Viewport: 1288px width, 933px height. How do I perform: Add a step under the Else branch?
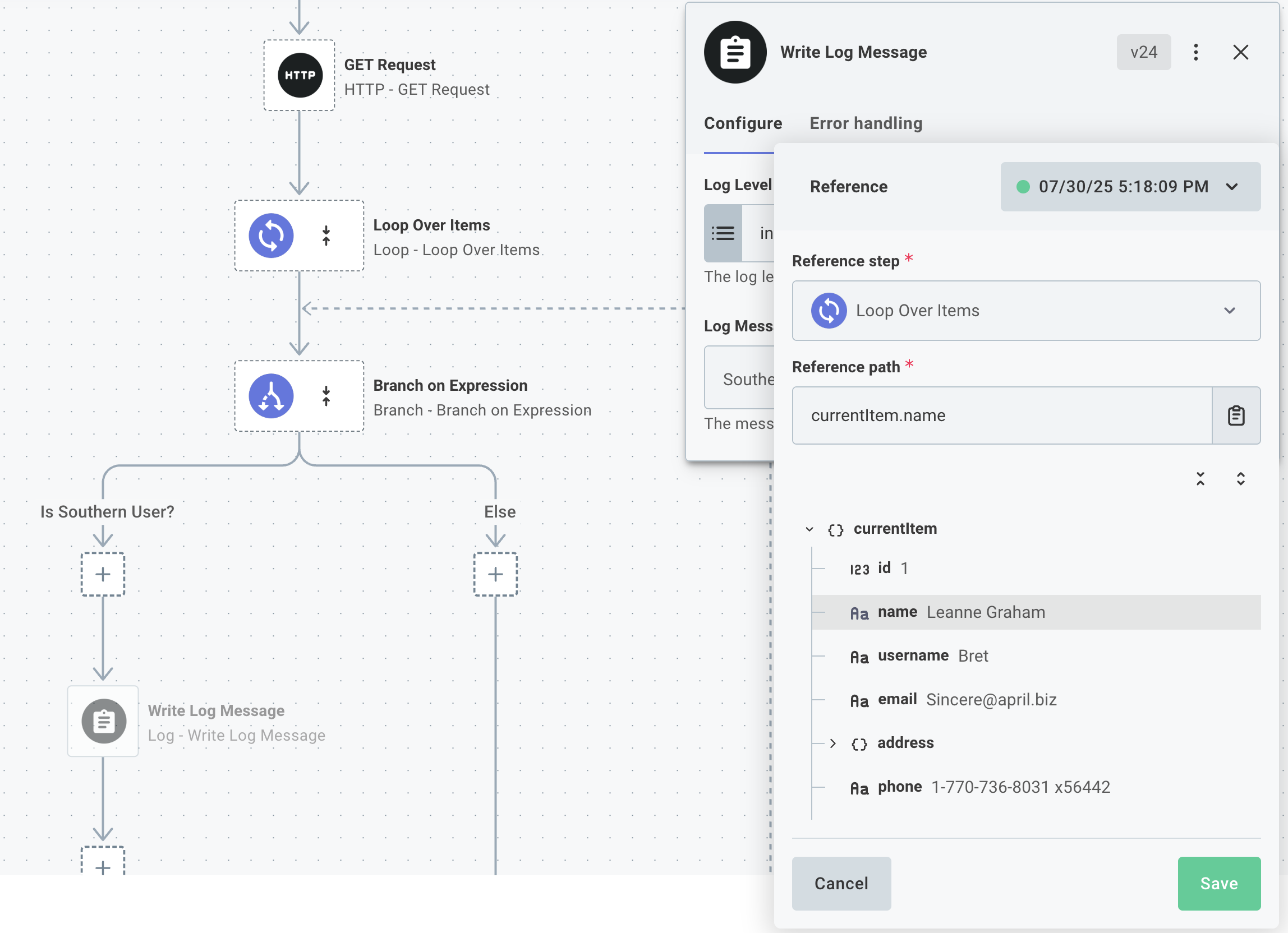click(x=495, y=574)
